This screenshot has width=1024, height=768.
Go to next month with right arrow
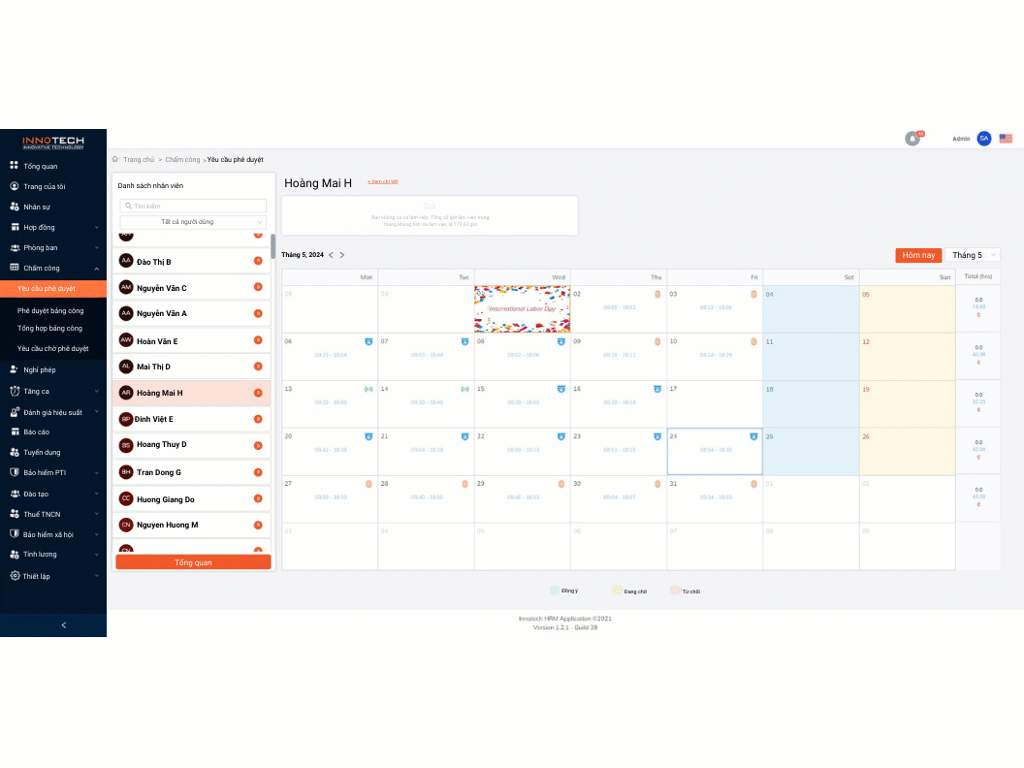click(x=342, y=255)
